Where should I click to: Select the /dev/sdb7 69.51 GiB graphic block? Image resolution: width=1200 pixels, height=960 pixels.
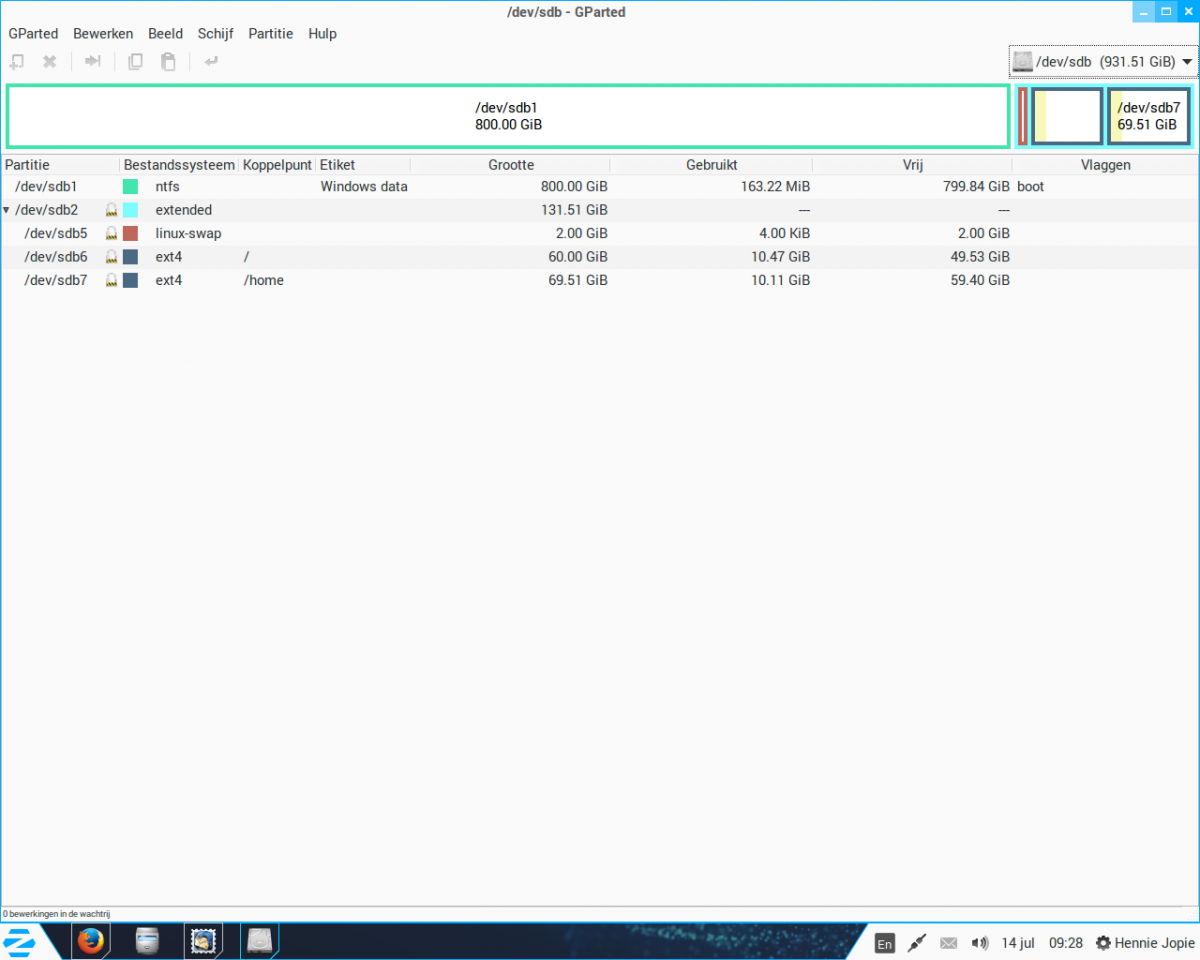(x=1148, y=116)
